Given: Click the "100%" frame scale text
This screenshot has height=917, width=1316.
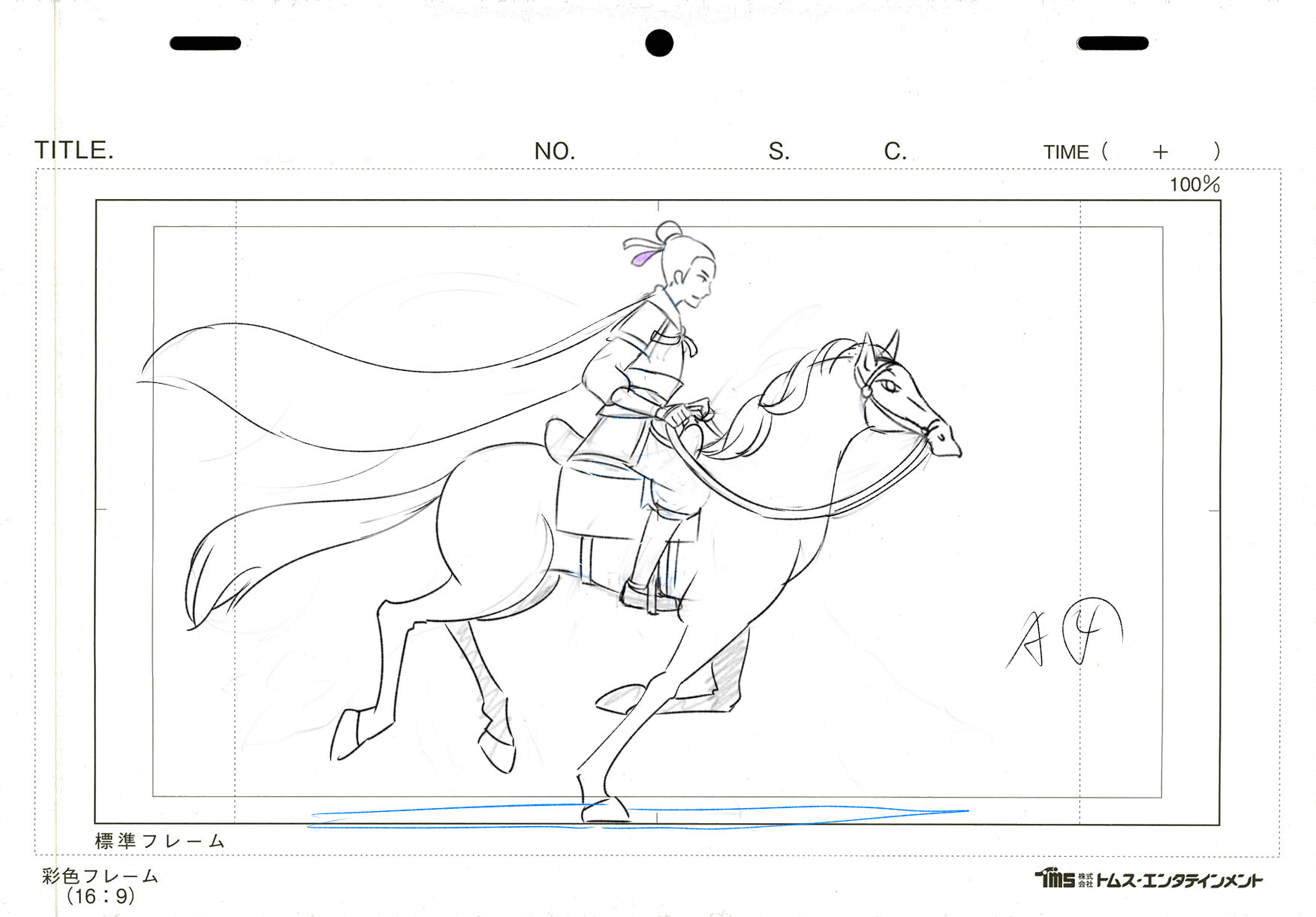Looking at the screenshot, I should [1194, 184].
